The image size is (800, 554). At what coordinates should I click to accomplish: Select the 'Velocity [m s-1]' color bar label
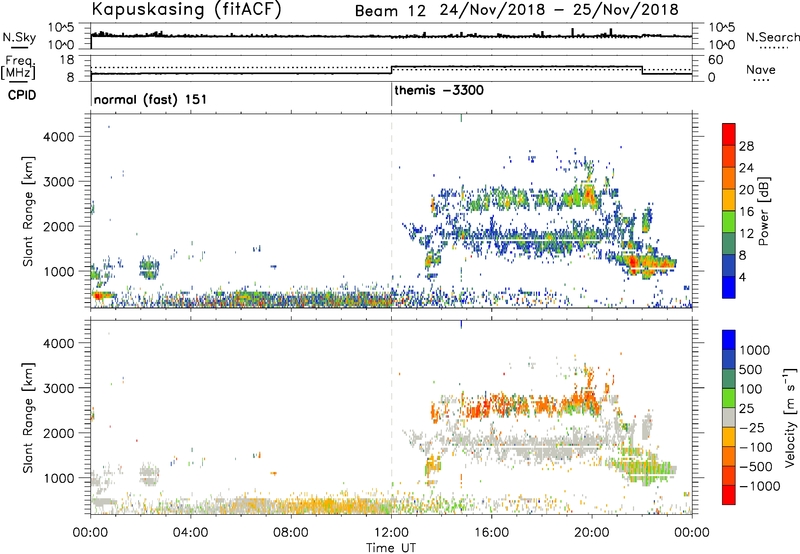(789, 417)
